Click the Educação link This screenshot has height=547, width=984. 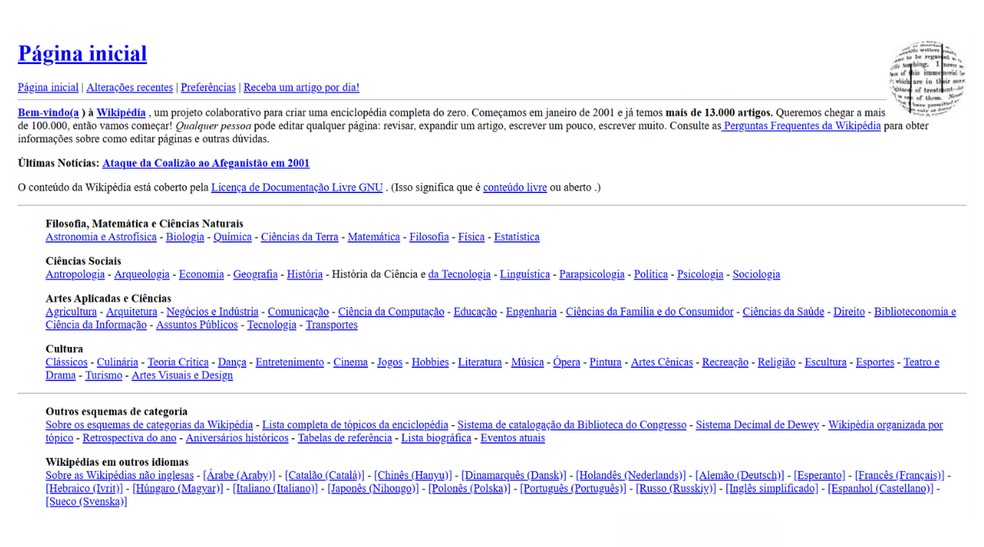[475, 312]
